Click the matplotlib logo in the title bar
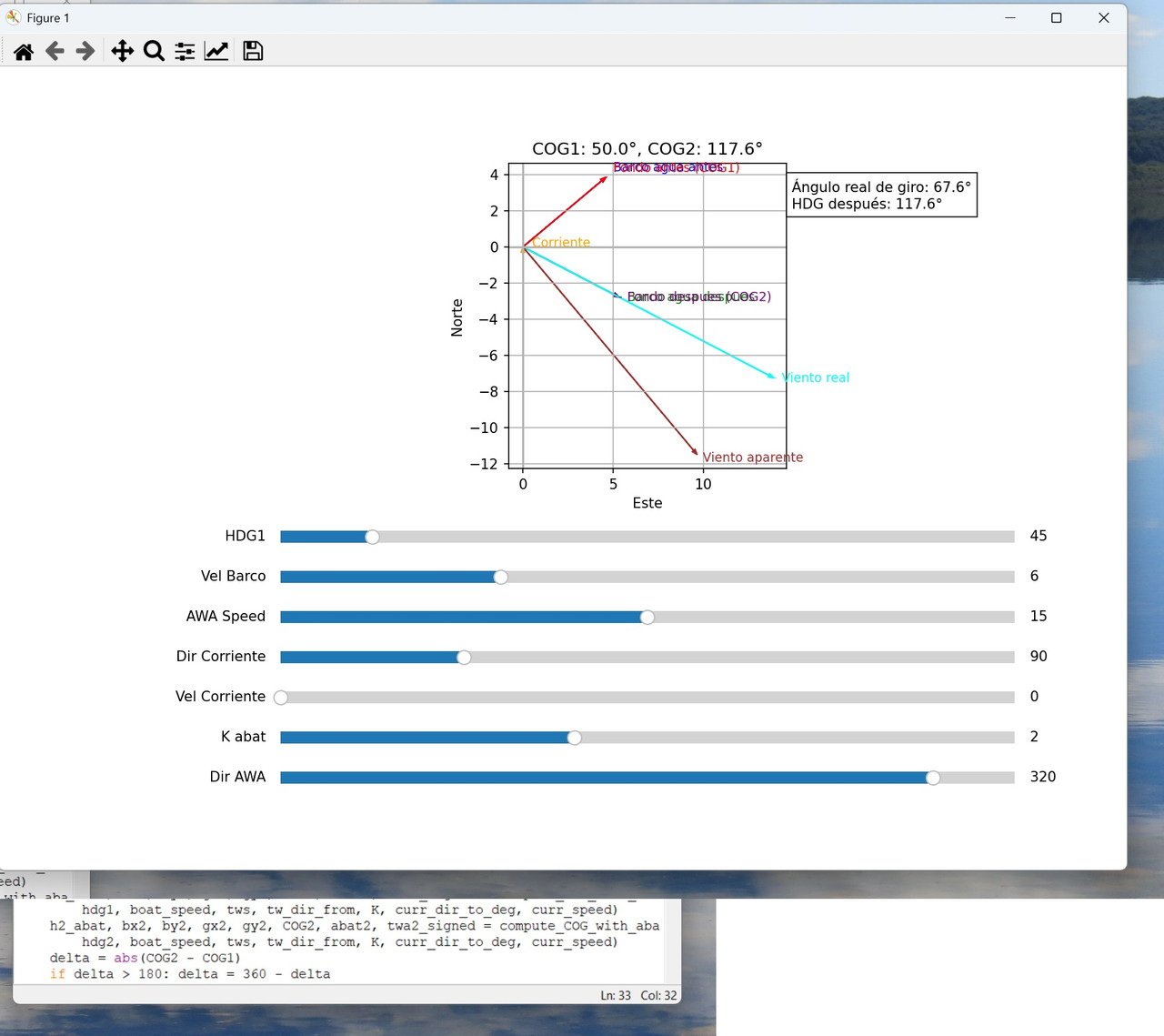Image resolution: width=1164 pixels, height=1036 pixels. click(12, 16)
